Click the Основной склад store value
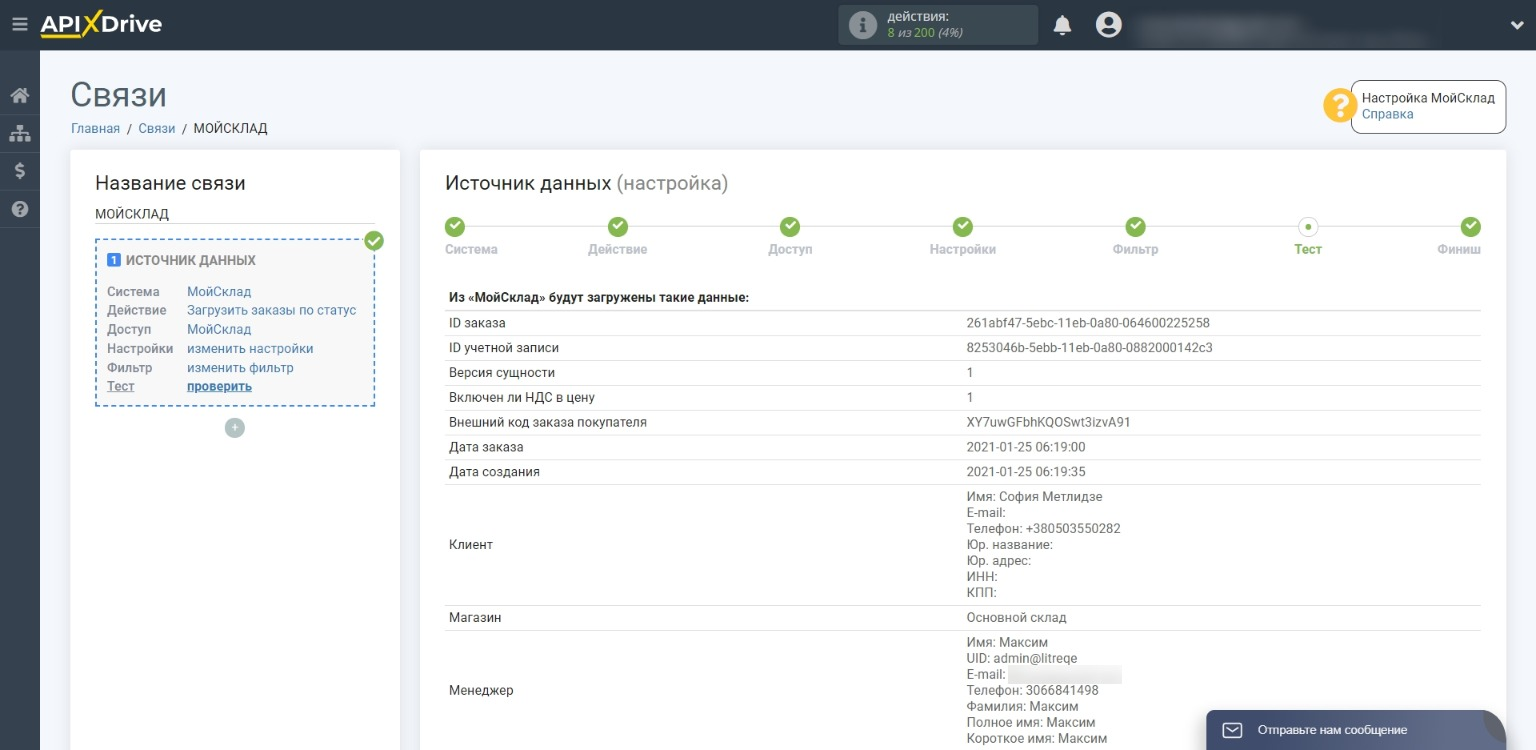1536x750 pixels. point(1016,618)
